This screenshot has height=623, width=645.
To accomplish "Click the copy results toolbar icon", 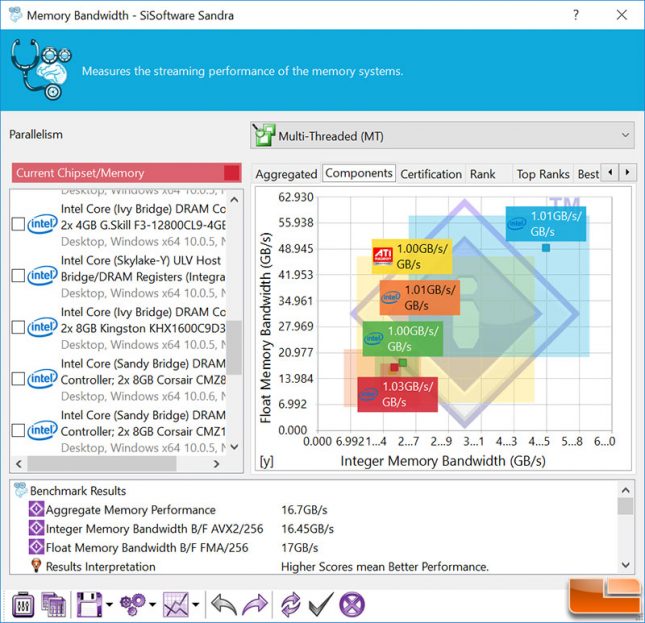I will [53, 604].
